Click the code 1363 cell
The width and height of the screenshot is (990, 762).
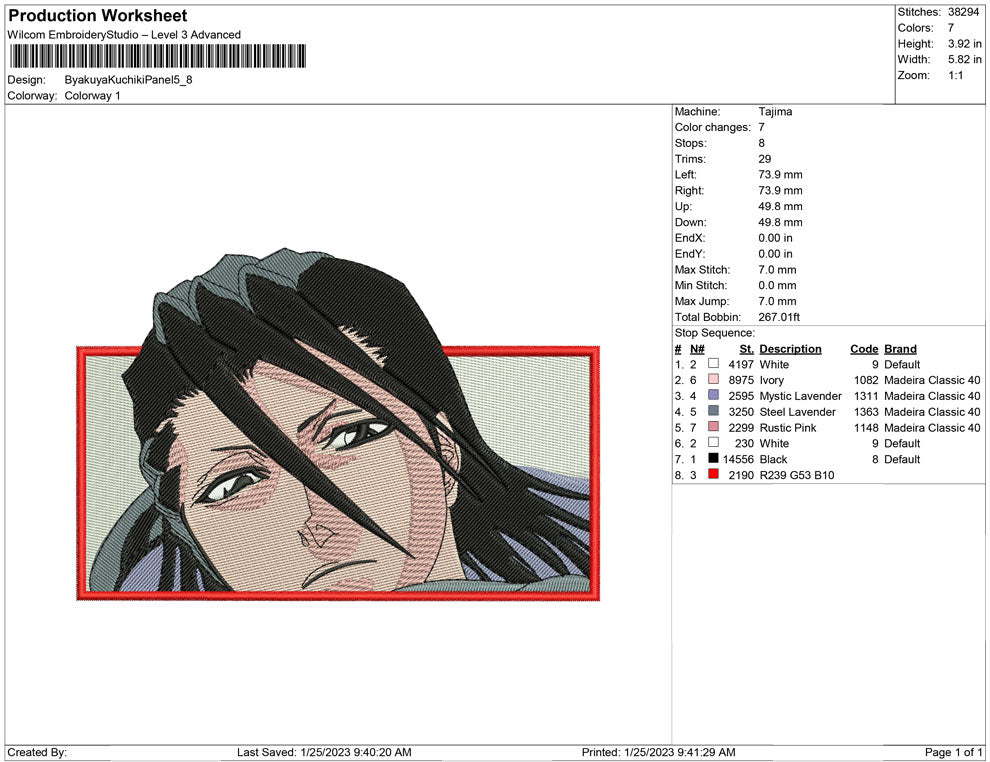(866, 412)
